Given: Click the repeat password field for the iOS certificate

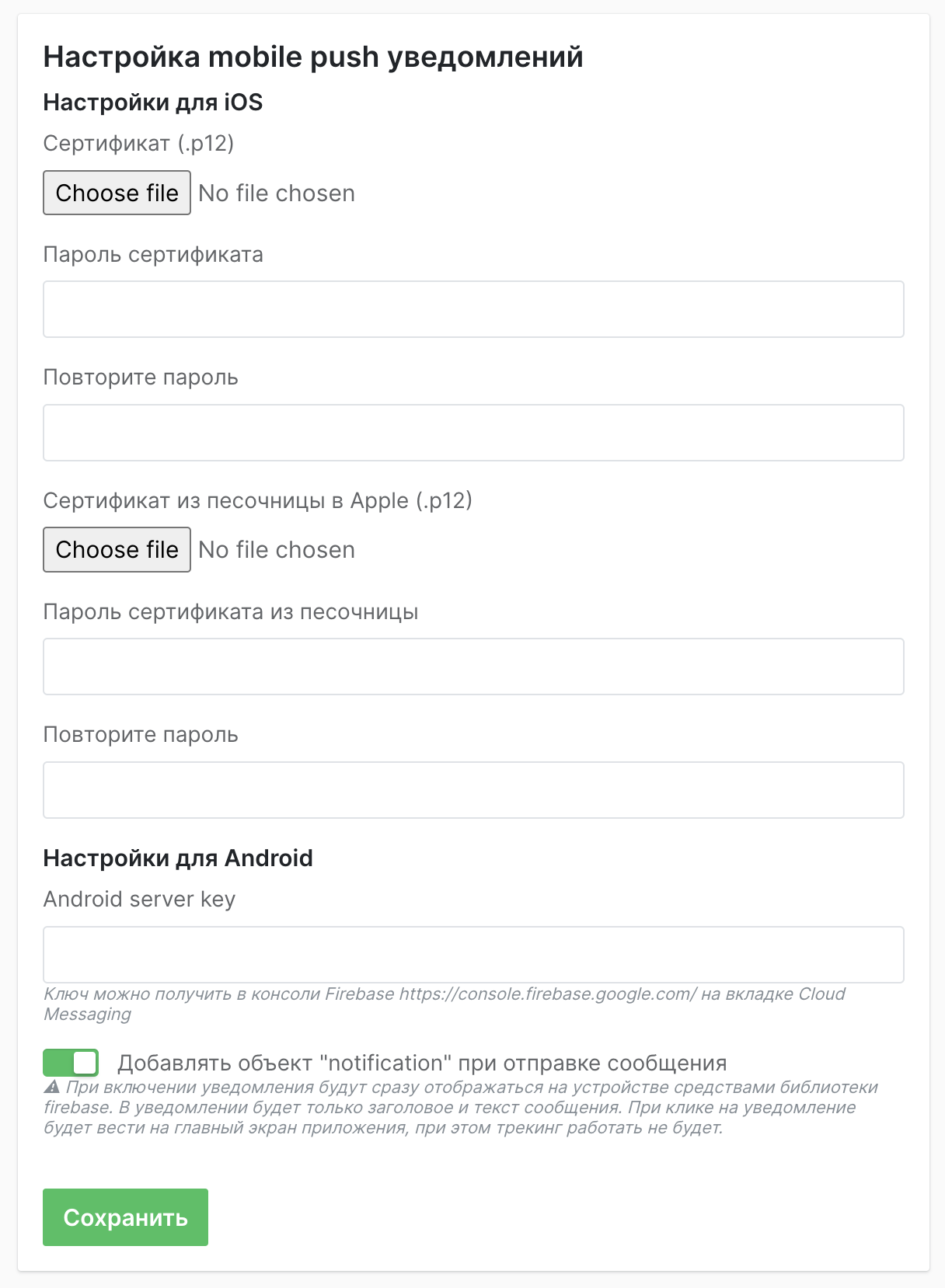Looking at the screenshot, I should pos(473,433).
